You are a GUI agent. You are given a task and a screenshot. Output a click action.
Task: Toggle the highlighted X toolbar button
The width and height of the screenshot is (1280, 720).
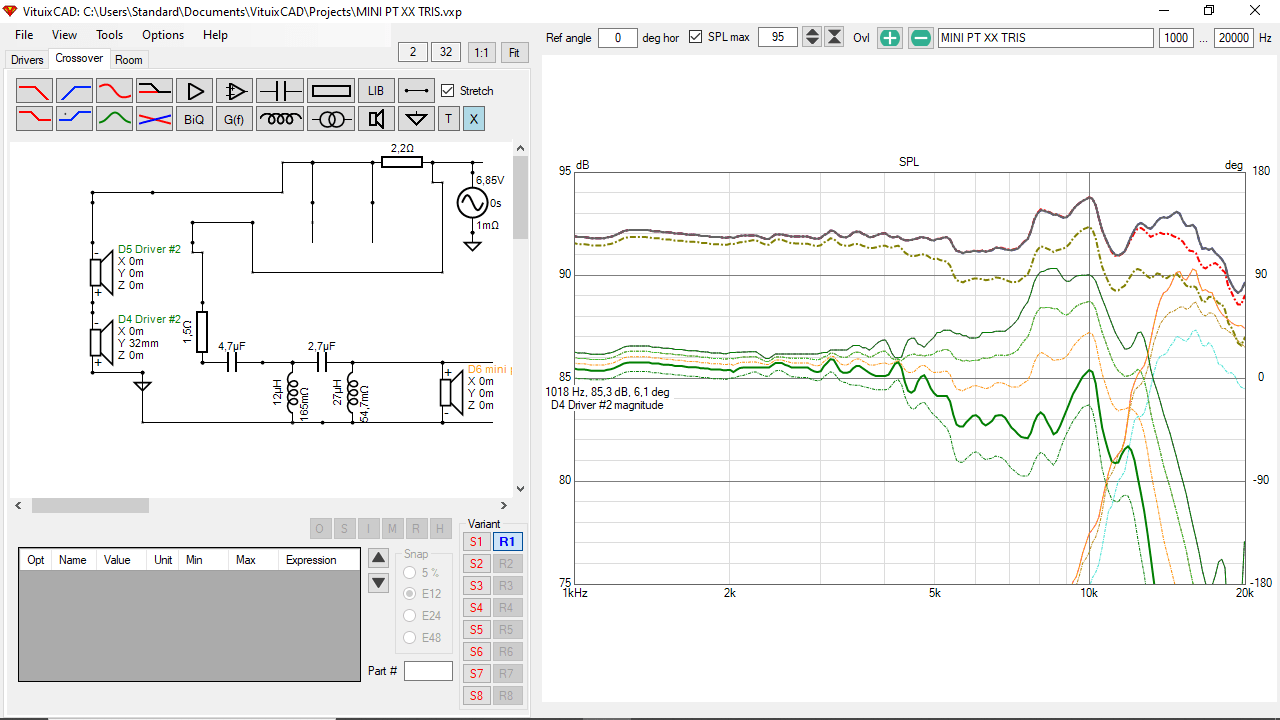(x=474, y=119)
